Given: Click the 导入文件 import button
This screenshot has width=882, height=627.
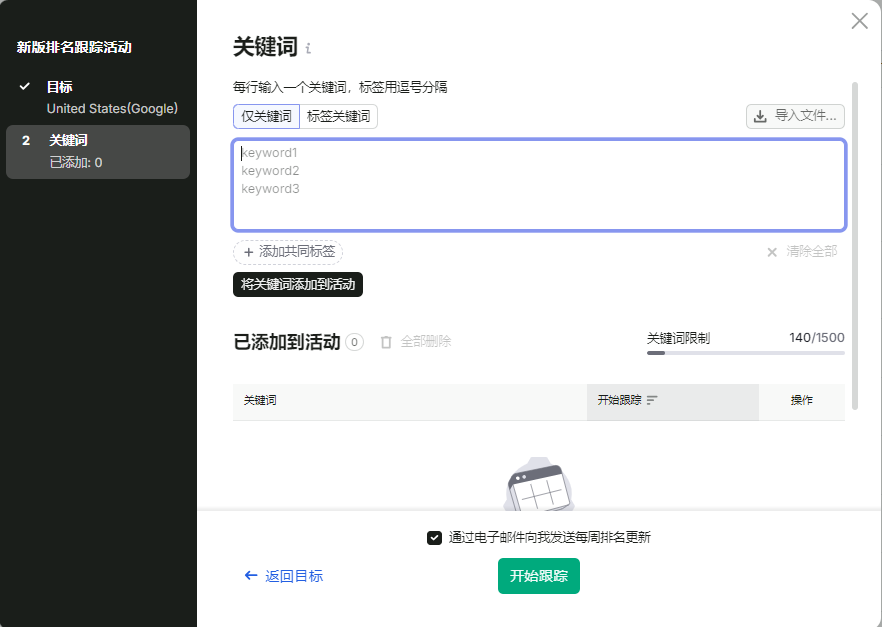Looking at the screenshot, I should tap(795, 116).
